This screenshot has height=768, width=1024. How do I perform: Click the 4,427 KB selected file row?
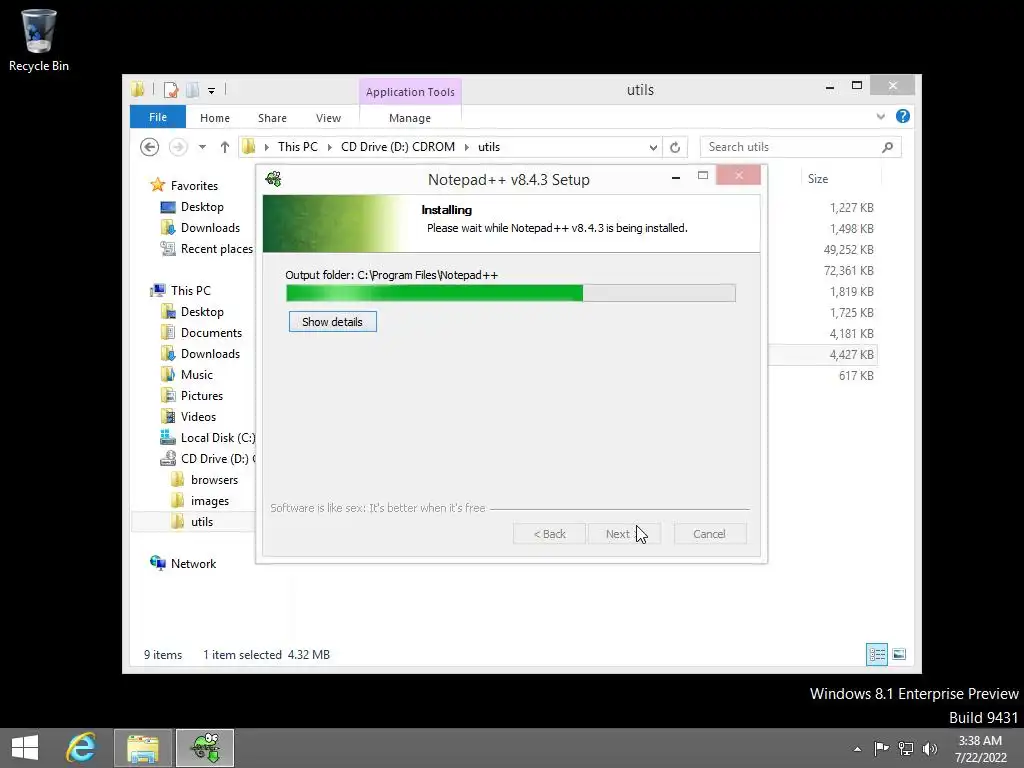[x=823, y=355]
